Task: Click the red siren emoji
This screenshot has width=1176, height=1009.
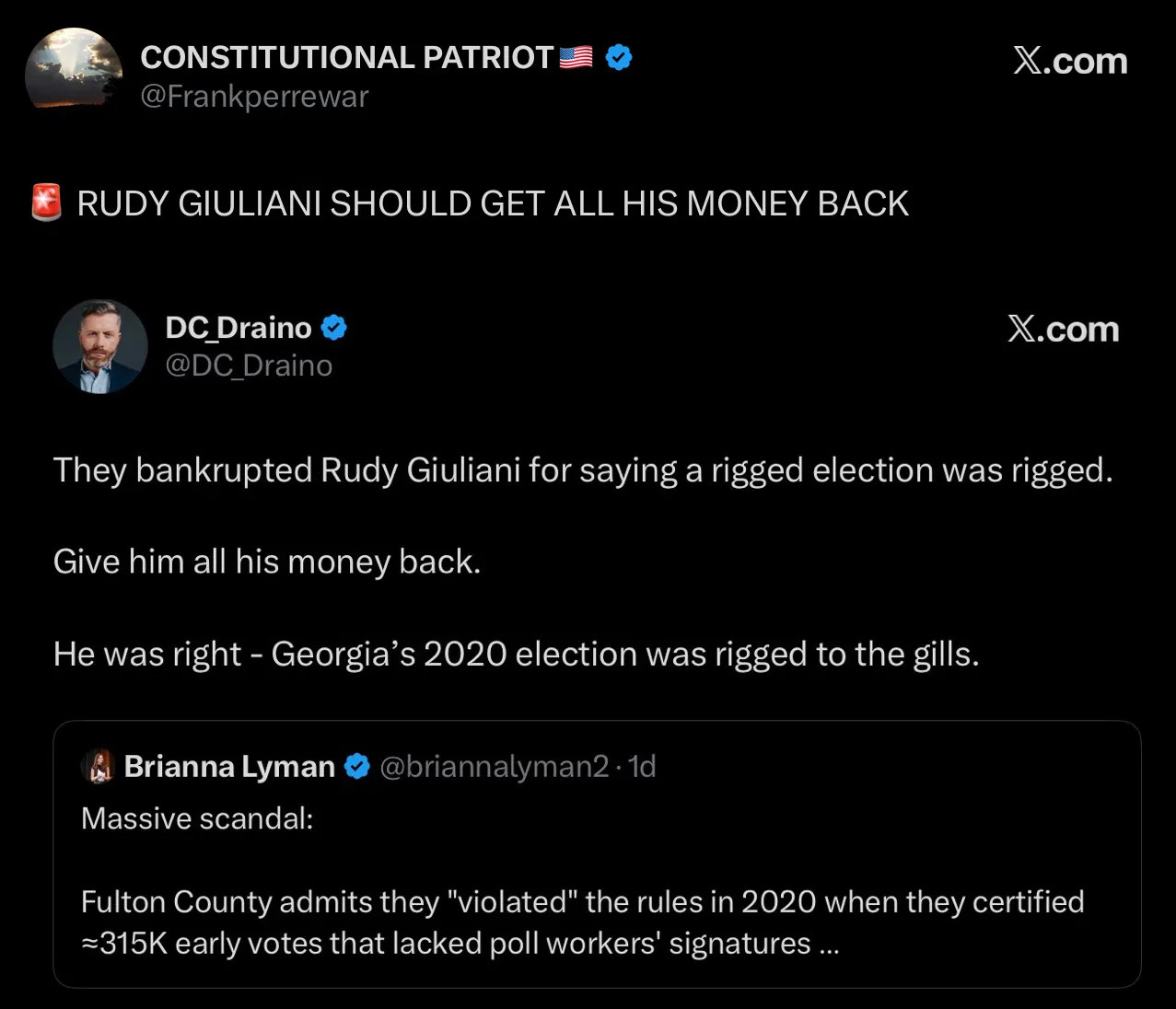Action: pos(46,203)
